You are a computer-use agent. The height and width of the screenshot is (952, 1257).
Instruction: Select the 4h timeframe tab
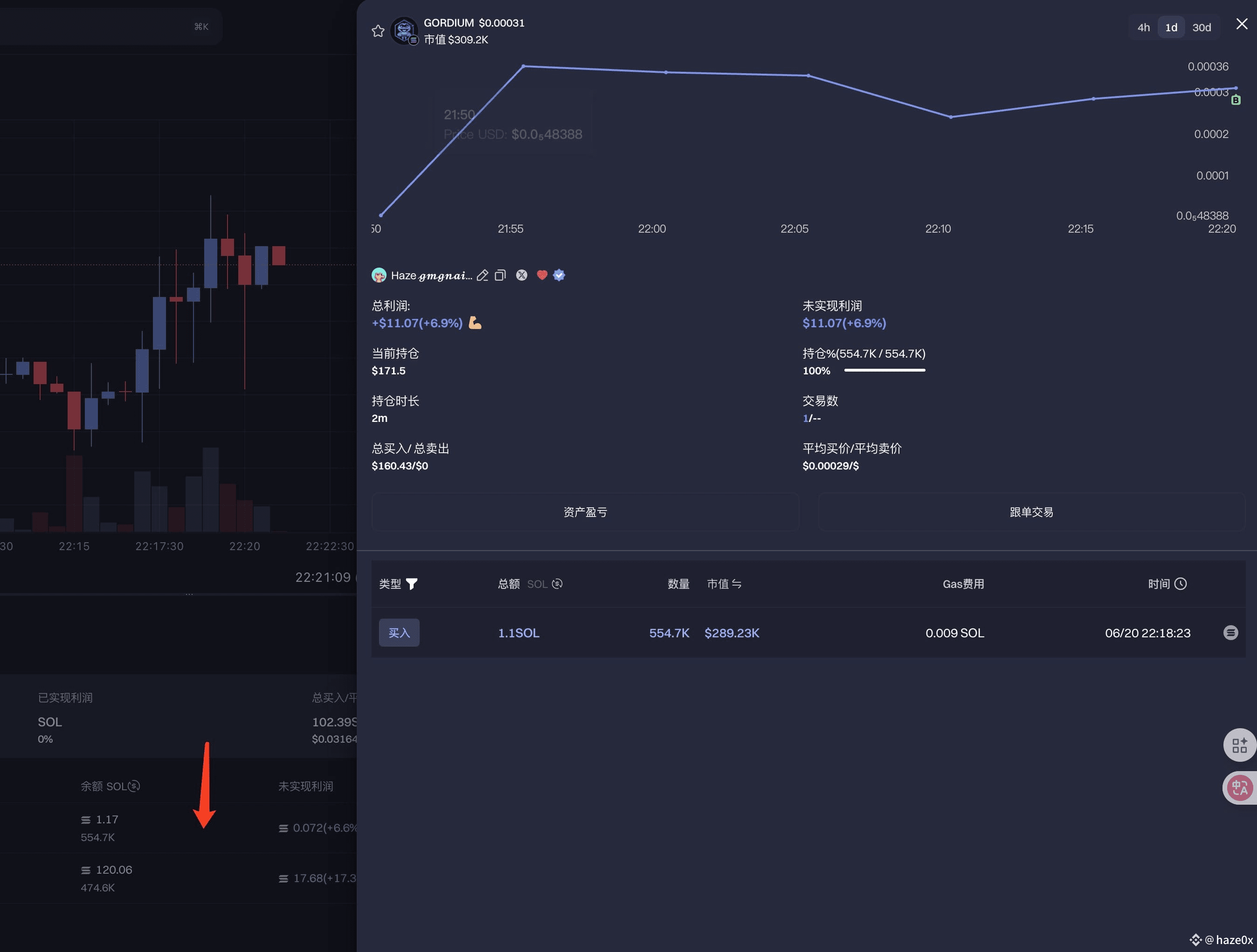(1143, 28)
